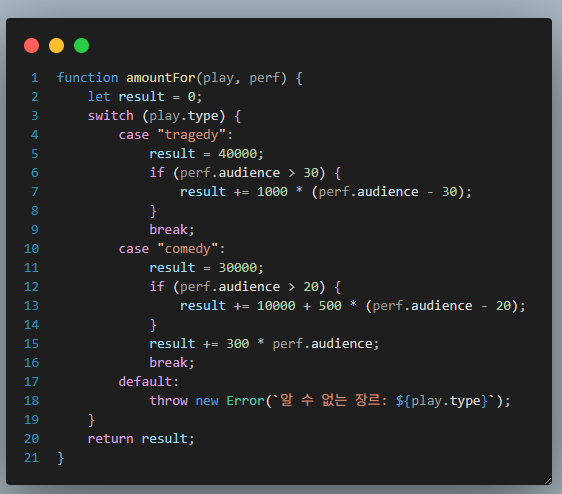Click line number 21 in gutter
The width and height of the screenshot is (562, 494).
pos(31,458)
